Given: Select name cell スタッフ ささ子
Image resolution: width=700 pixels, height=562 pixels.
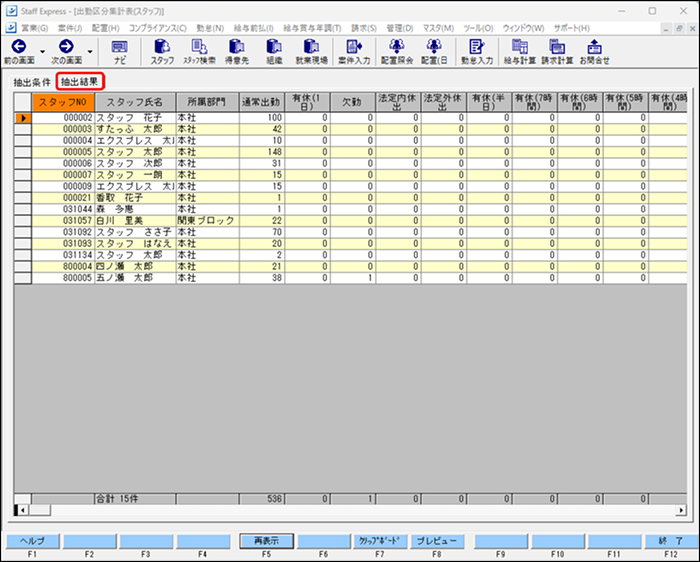Looking at the screenshot, I should pyautogui.click(x=135, y=232).
